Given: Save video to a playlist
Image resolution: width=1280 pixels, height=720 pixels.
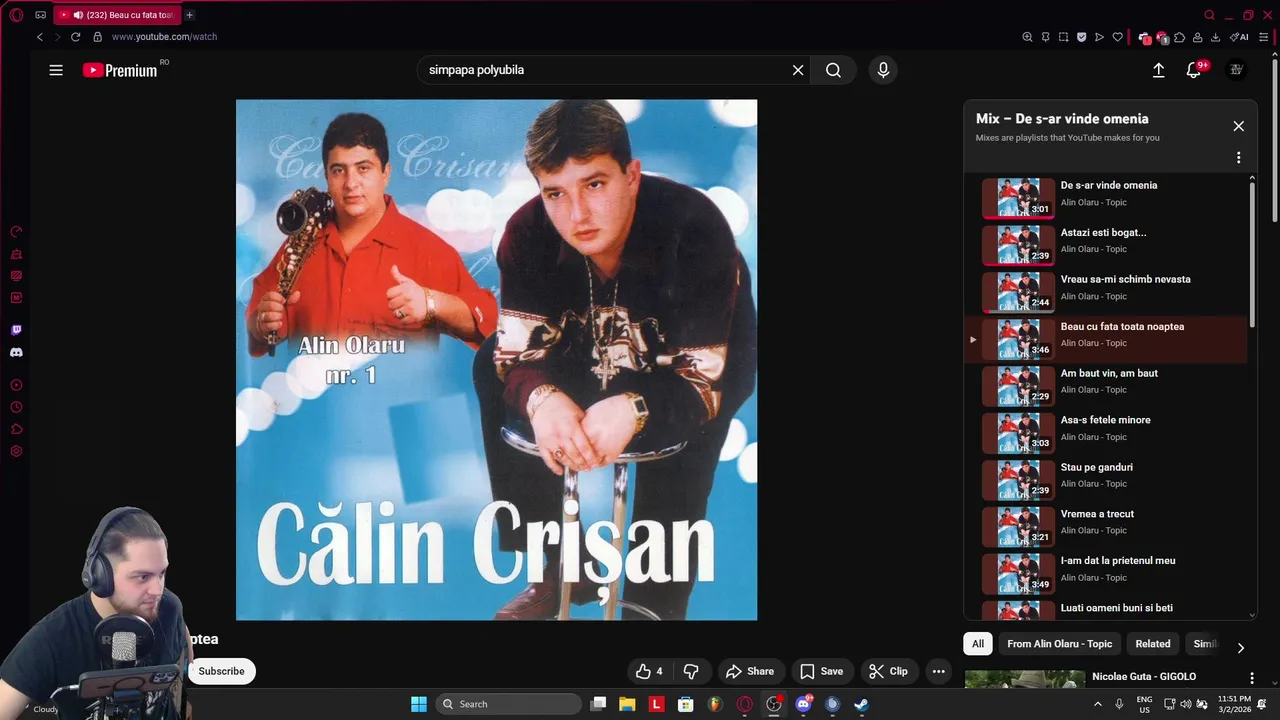Looking at the screenshot, I should point(821,671).
